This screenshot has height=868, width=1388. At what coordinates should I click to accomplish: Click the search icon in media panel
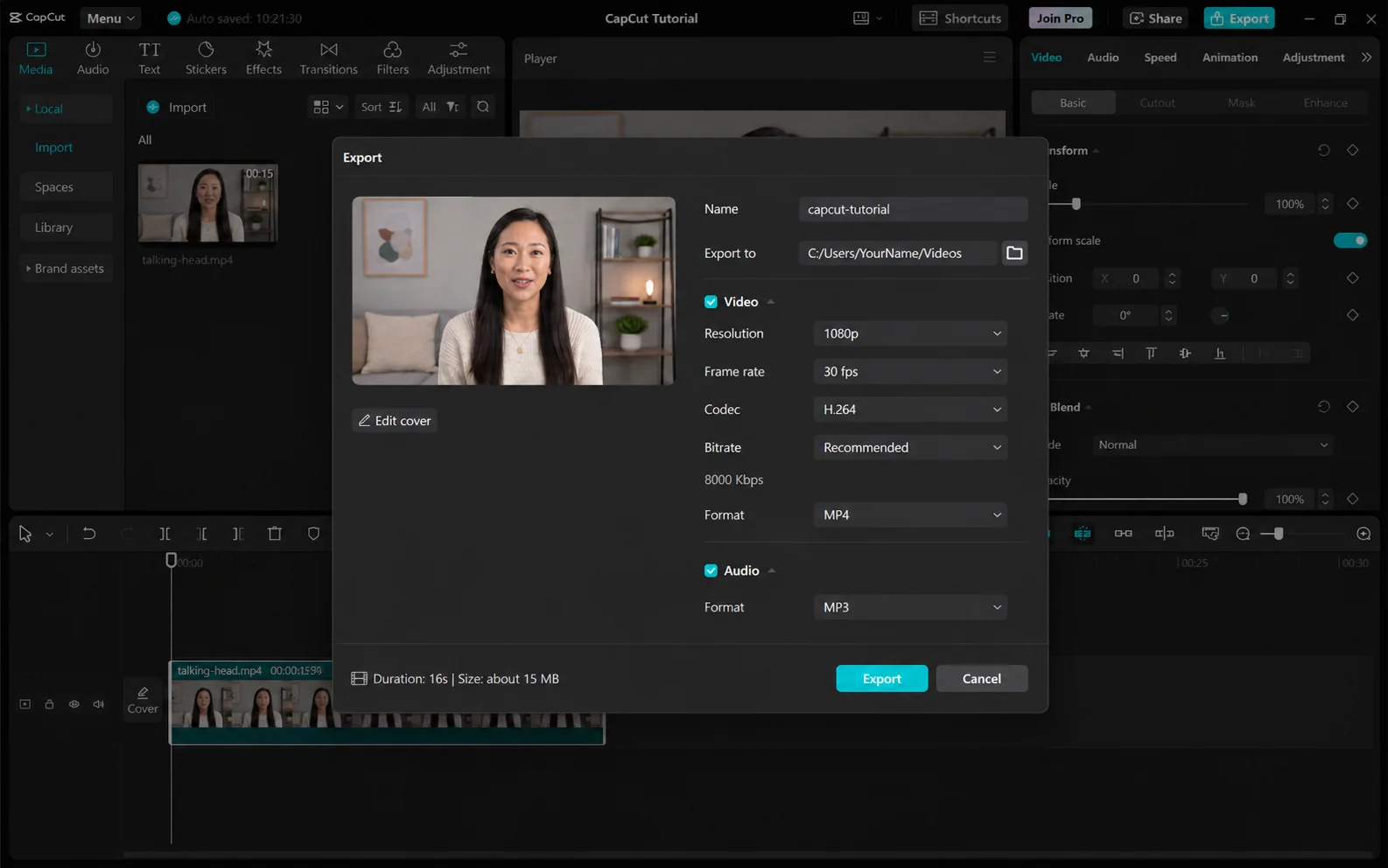[483, 107]
